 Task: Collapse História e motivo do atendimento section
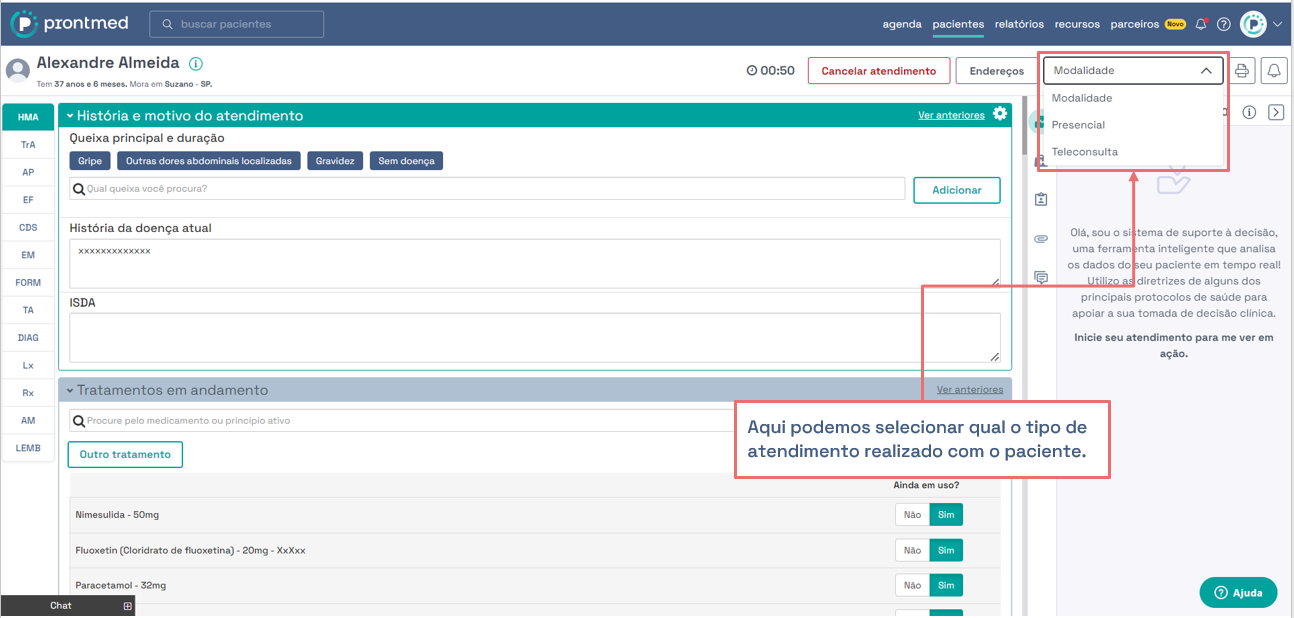click(x=71, y=116)
